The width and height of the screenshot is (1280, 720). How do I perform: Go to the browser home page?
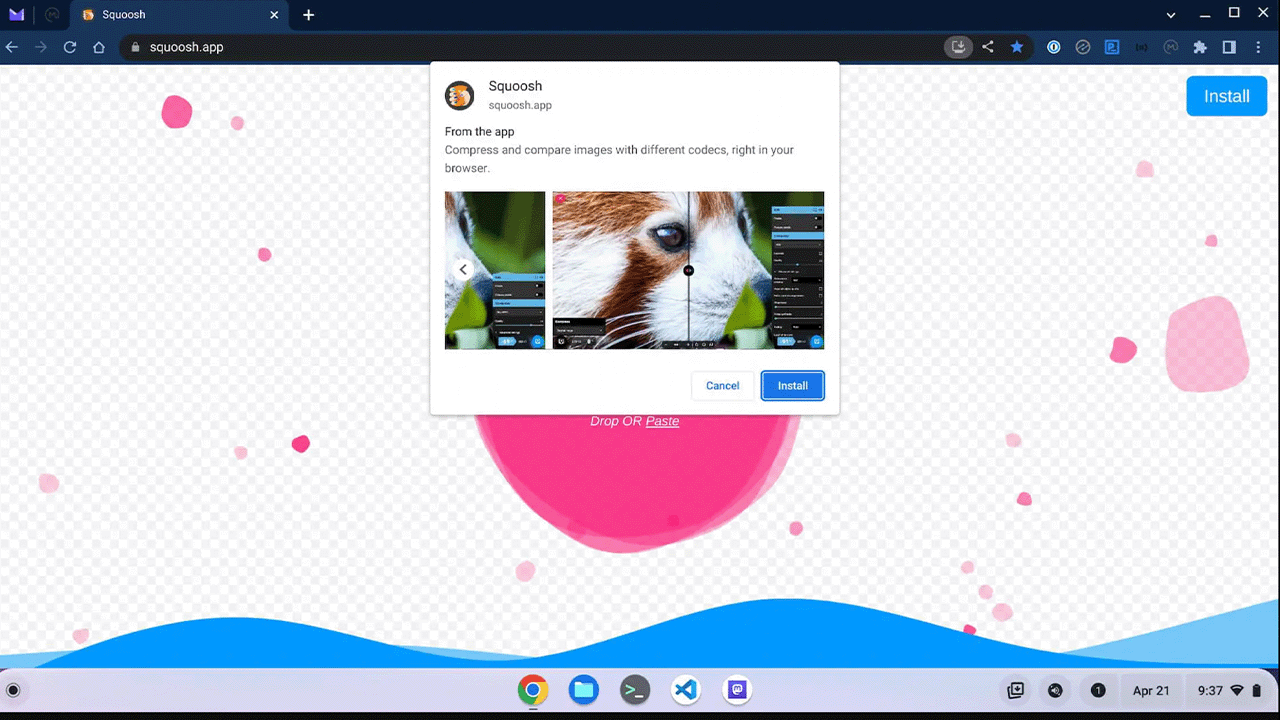pyautogui.click(x=99, y=47)
